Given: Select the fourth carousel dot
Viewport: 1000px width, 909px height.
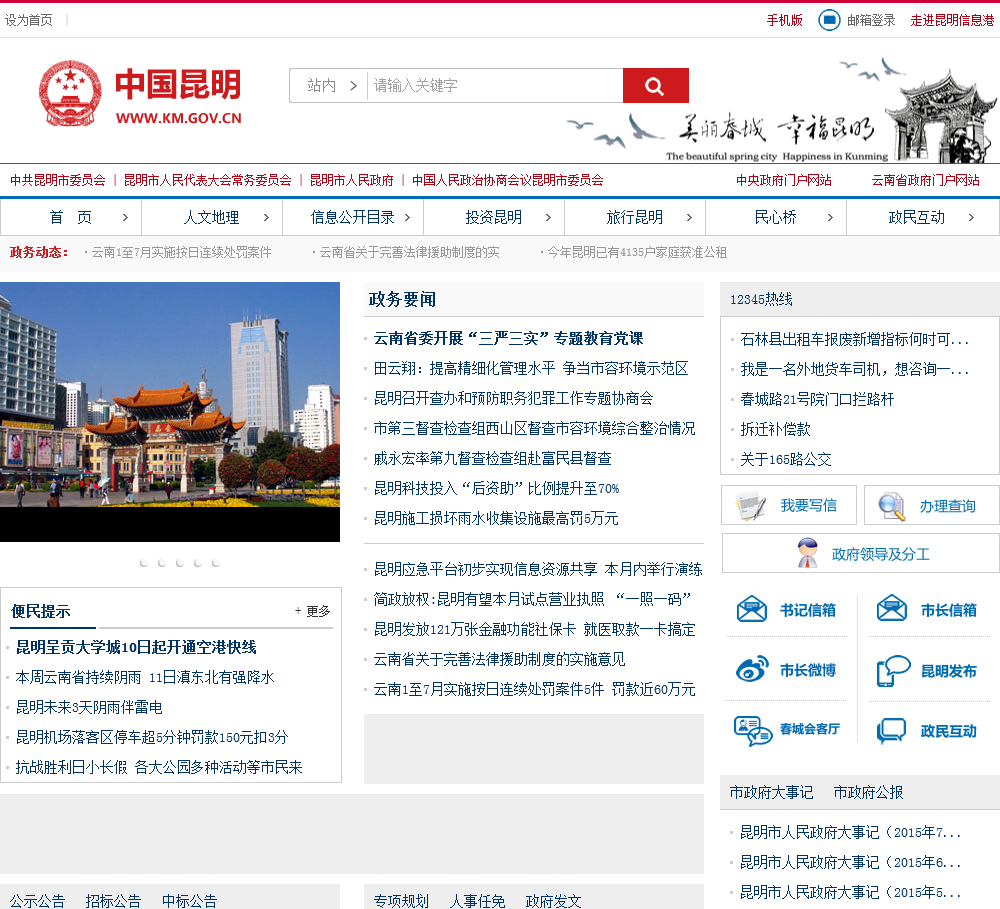Looking at the screenshot, I should pos(198,563).
